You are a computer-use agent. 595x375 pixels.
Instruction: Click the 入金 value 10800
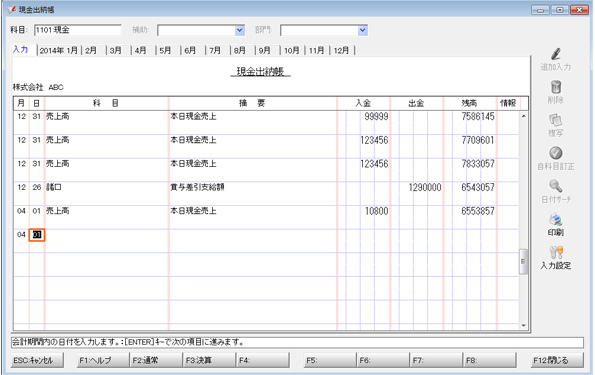(x=376, y=211)
